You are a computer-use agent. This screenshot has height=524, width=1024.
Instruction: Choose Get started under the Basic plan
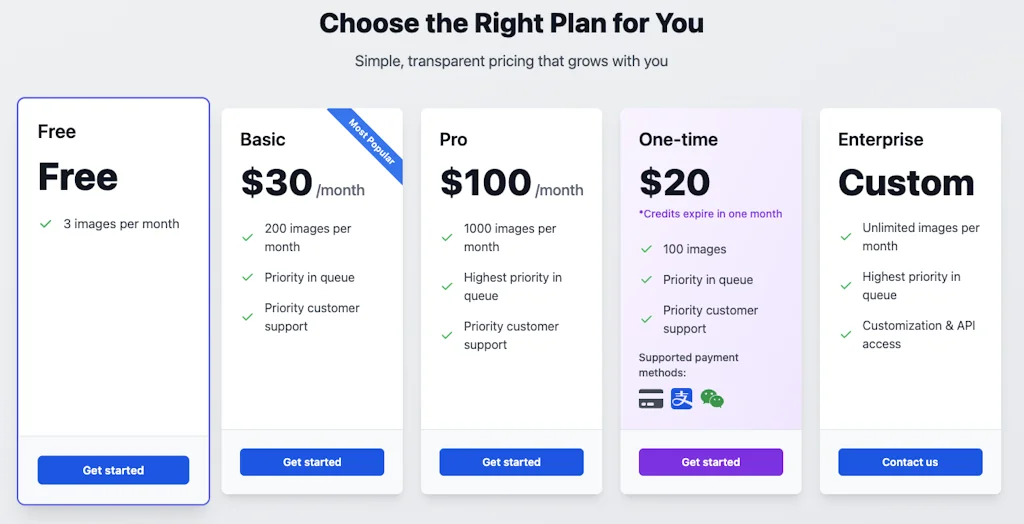[x=312, y=462]
